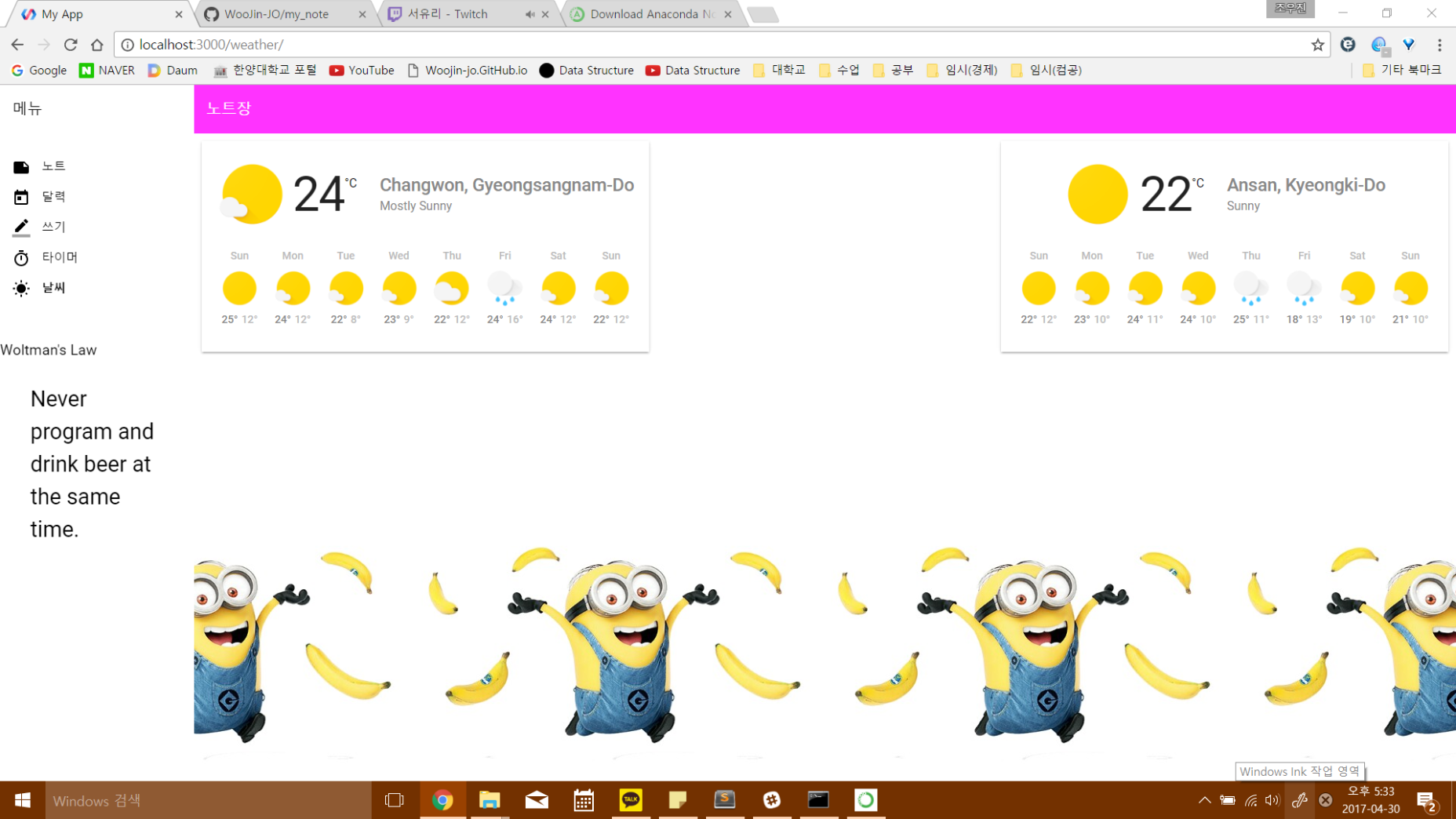Switch to the 서유리 - Twitch tab
Screen dimensions: 1456x819
tap(469, 14)
